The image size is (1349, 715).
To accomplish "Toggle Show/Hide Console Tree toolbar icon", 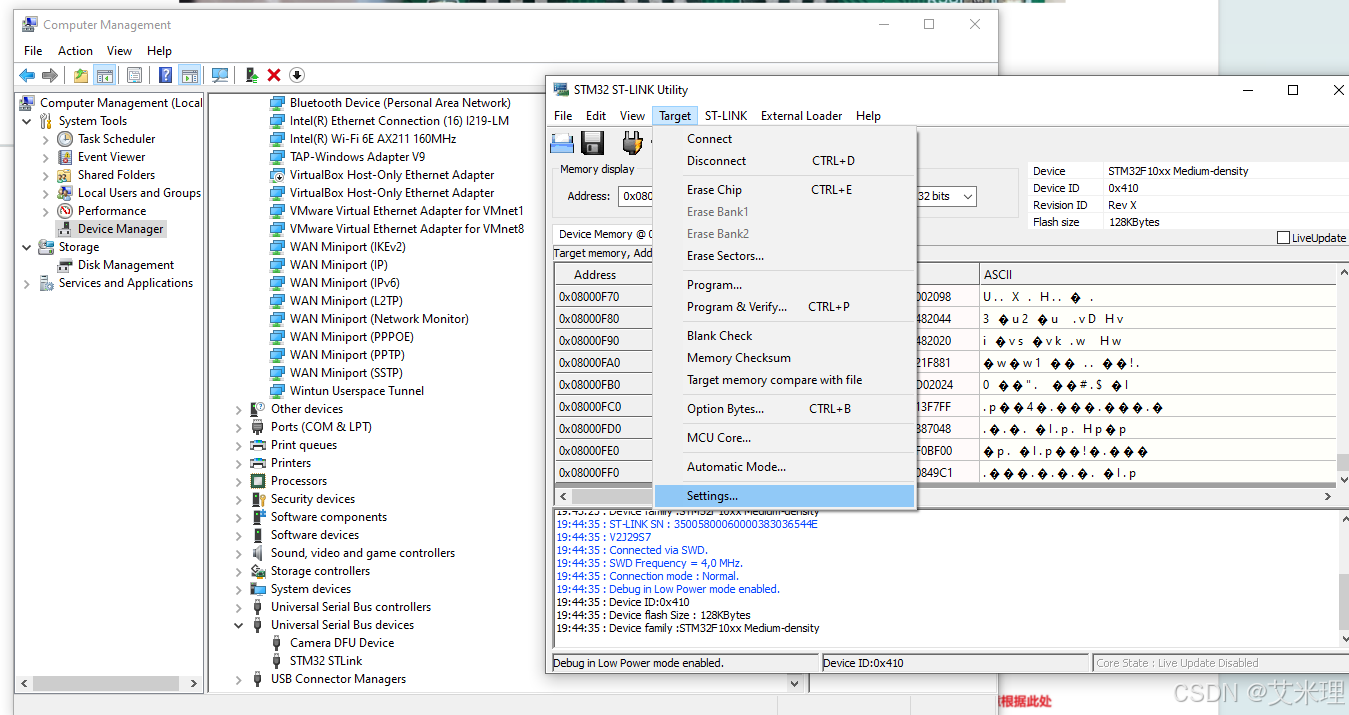I will point(104,75).
